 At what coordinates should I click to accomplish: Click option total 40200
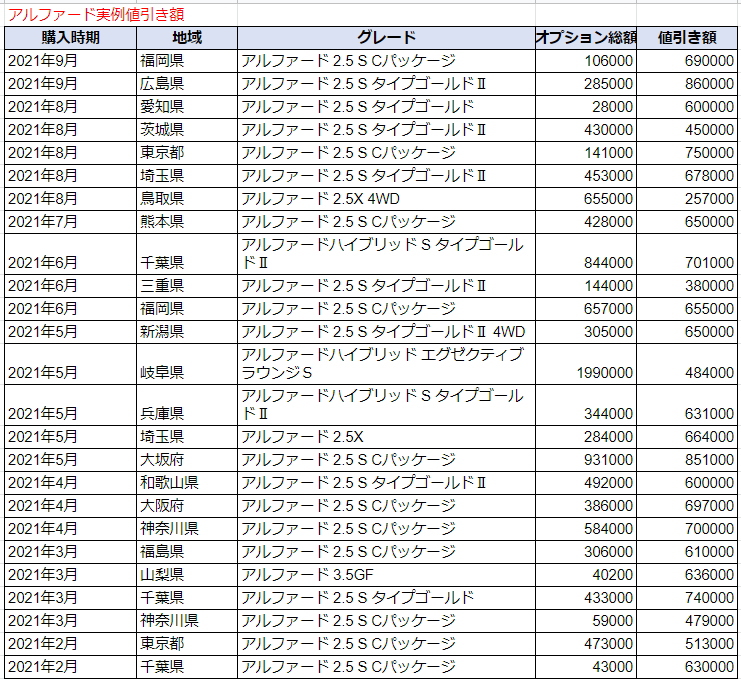point(586,575)
